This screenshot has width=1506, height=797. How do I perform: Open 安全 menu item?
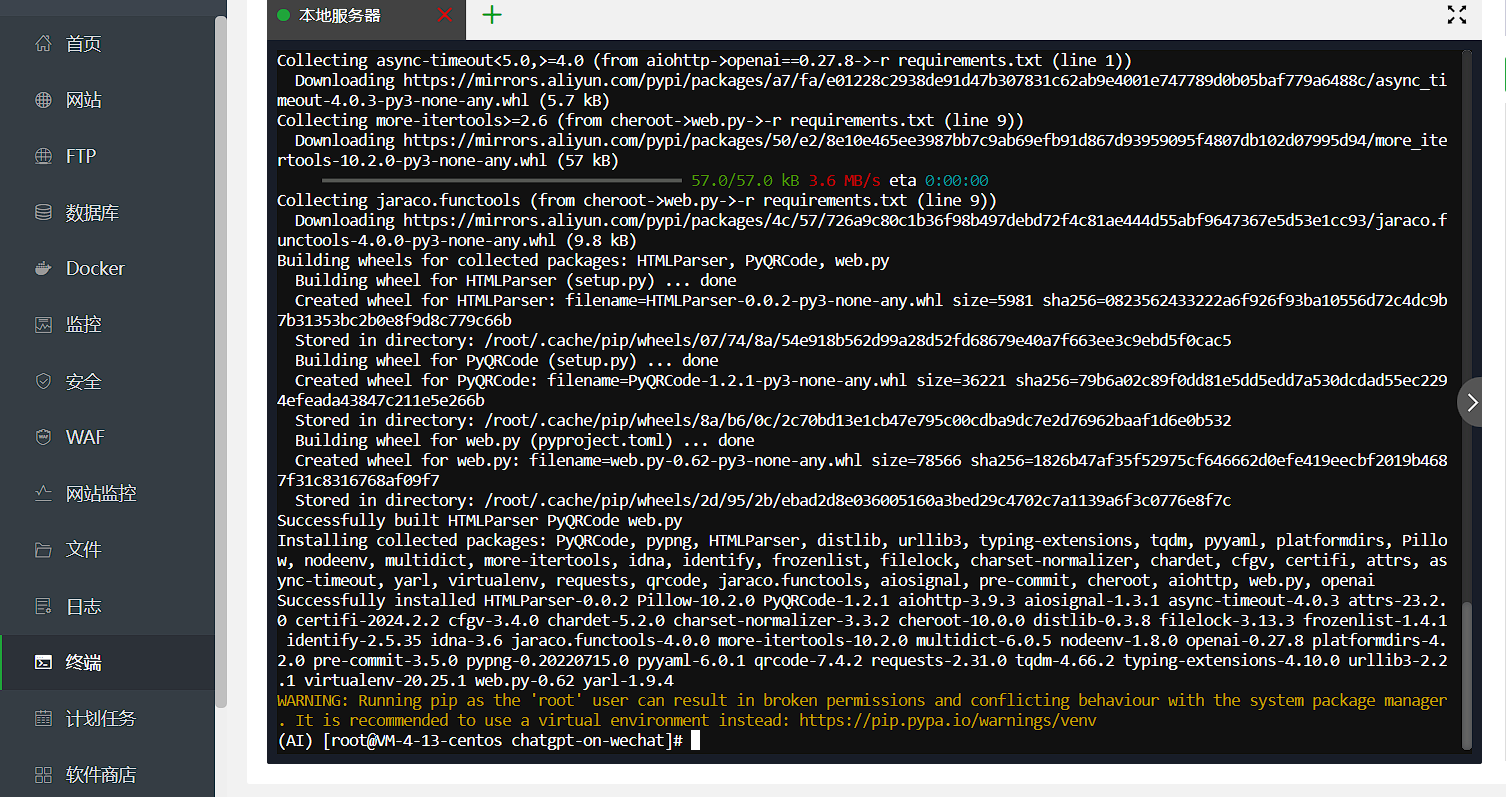tap(107, 381)
